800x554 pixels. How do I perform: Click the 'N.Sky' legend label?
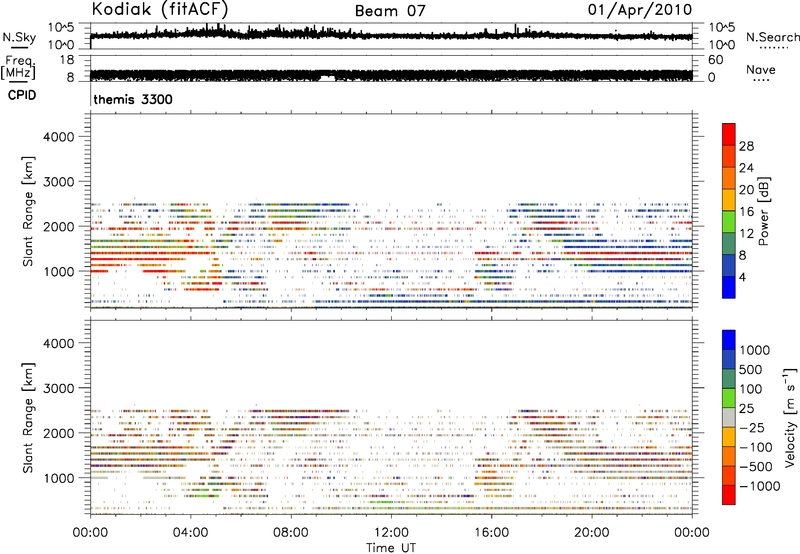pos(19,37)
